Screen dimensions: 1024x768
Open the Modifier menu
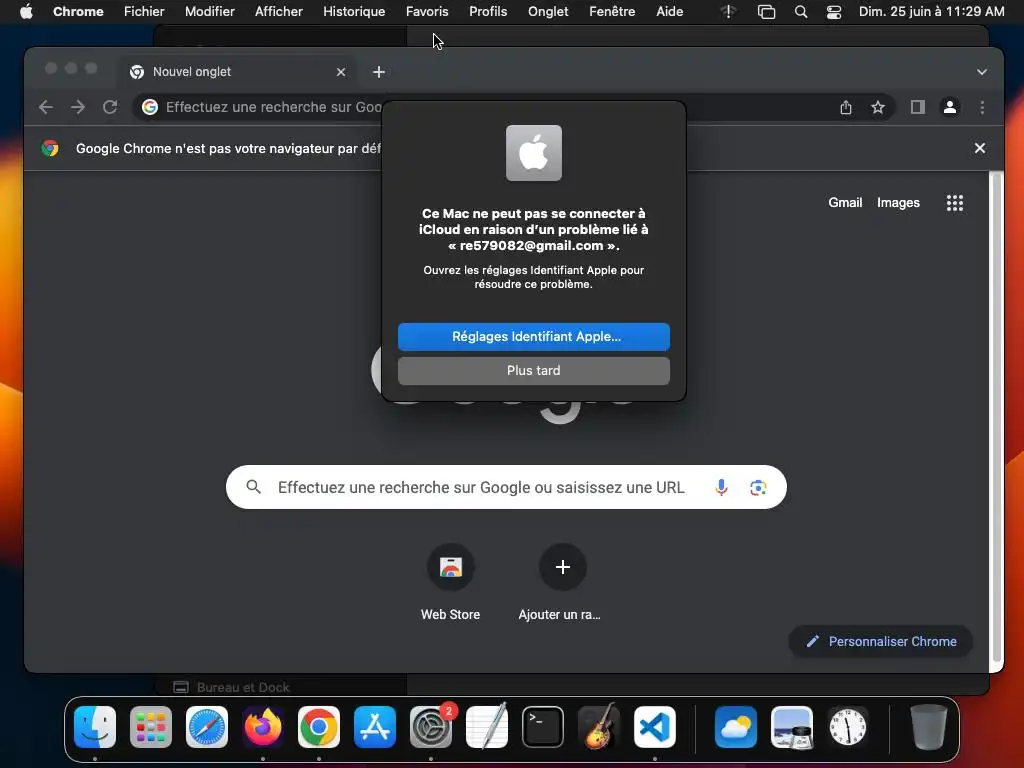[209, 11]
